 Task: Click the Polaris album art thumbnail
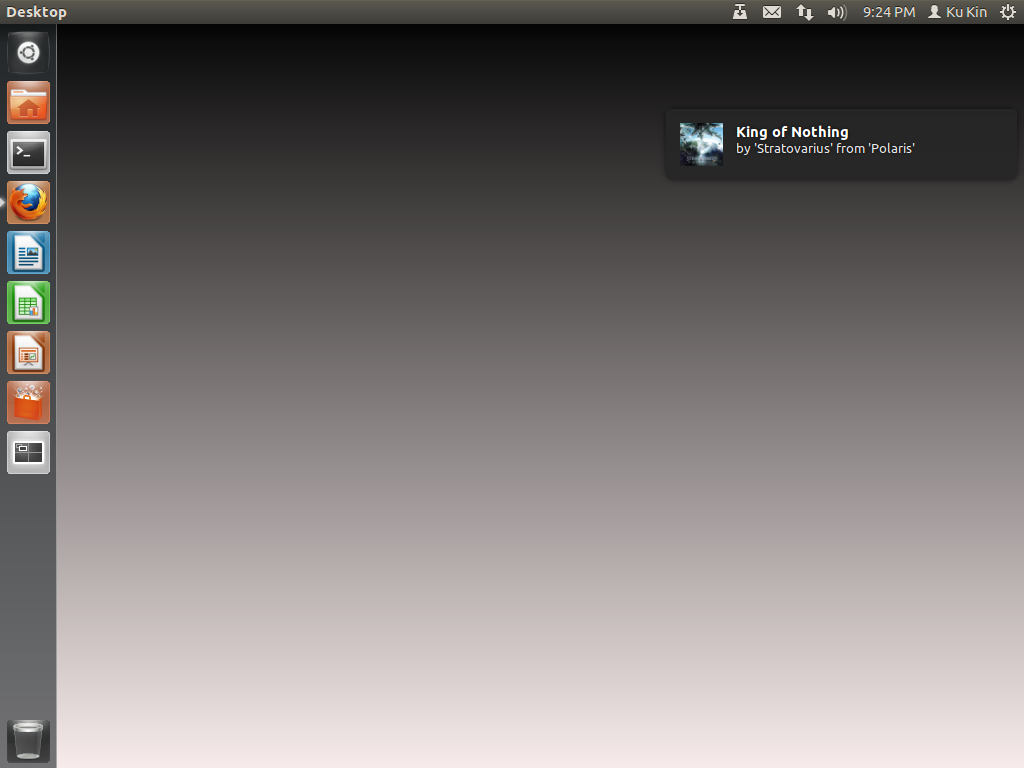tap(701, 144)
